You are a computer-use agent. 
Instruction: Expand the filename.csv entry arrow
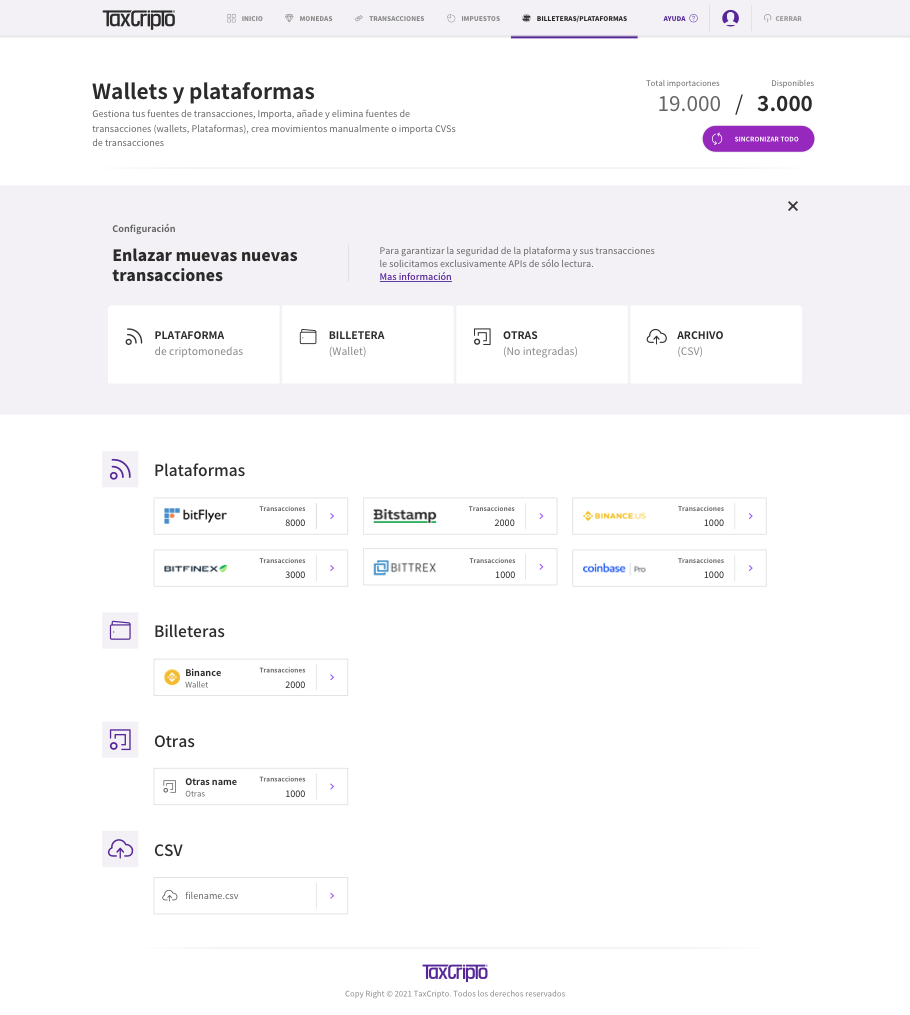[331, 896]
